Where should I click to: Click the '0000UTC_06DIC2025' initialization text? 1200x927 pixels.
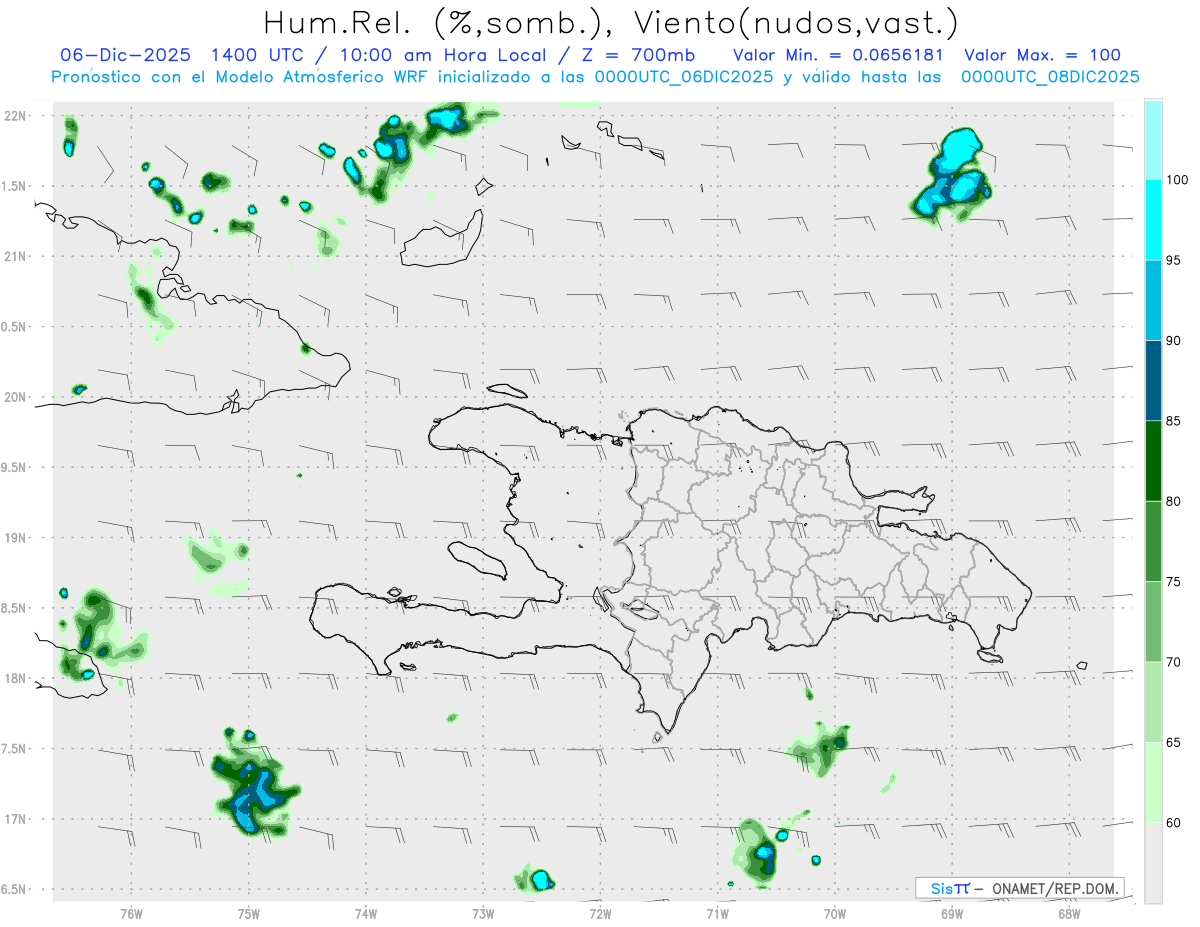[683, 77]
